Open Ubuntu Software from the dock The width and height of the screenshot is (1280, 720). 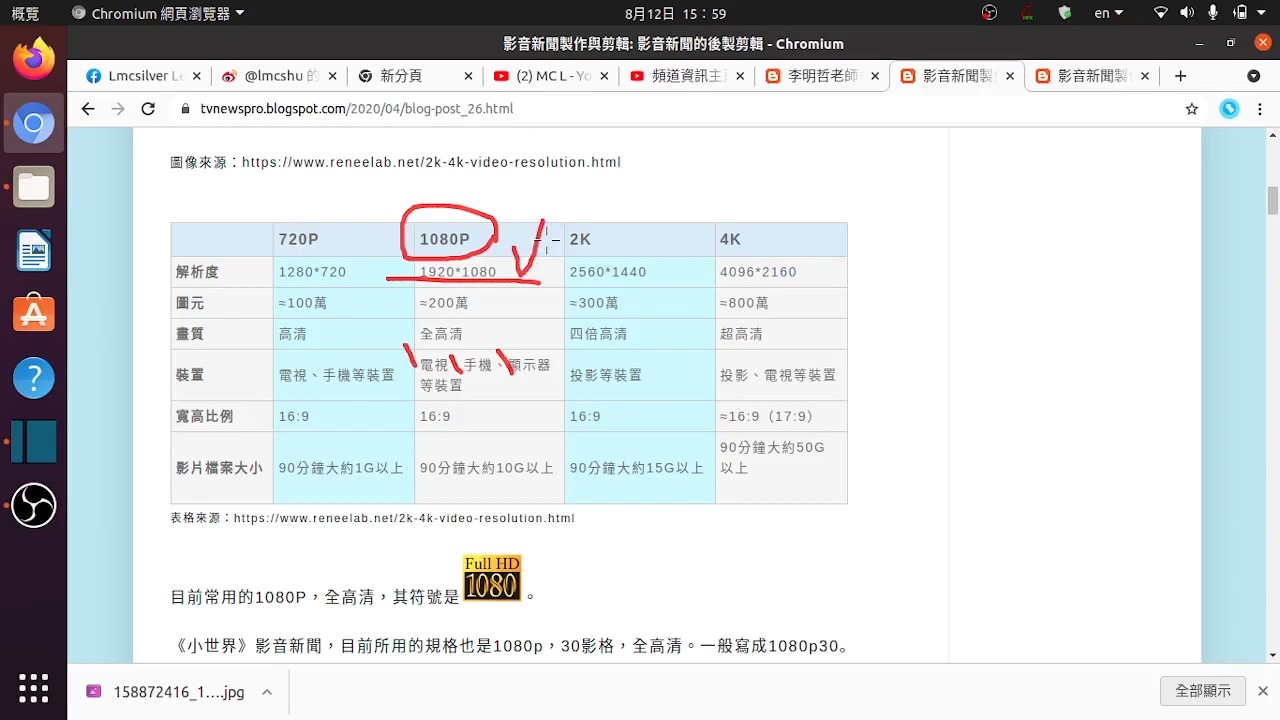click(x=34, y=312)
